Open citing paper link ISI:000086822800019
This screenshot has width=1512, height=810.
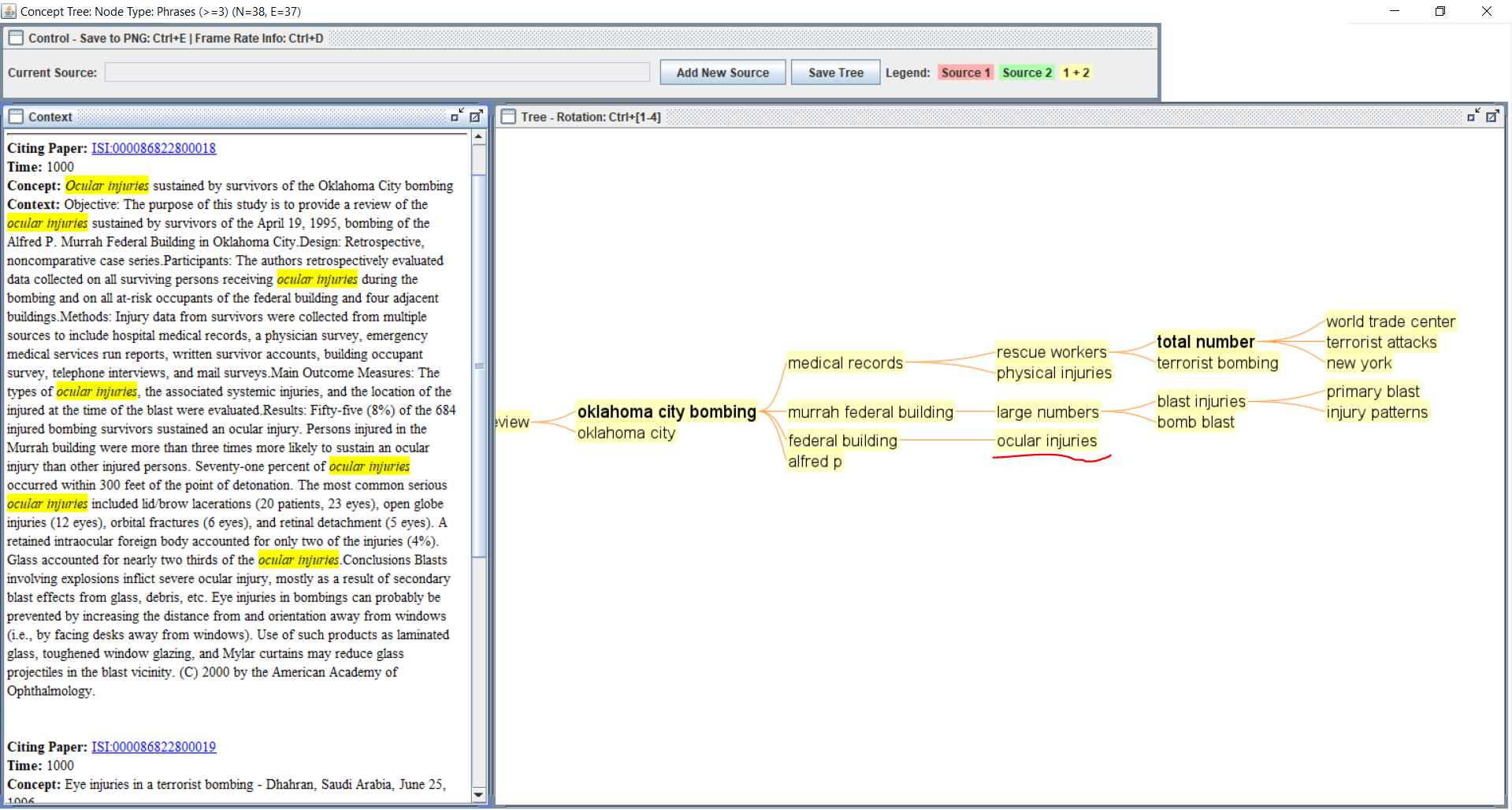154,747
